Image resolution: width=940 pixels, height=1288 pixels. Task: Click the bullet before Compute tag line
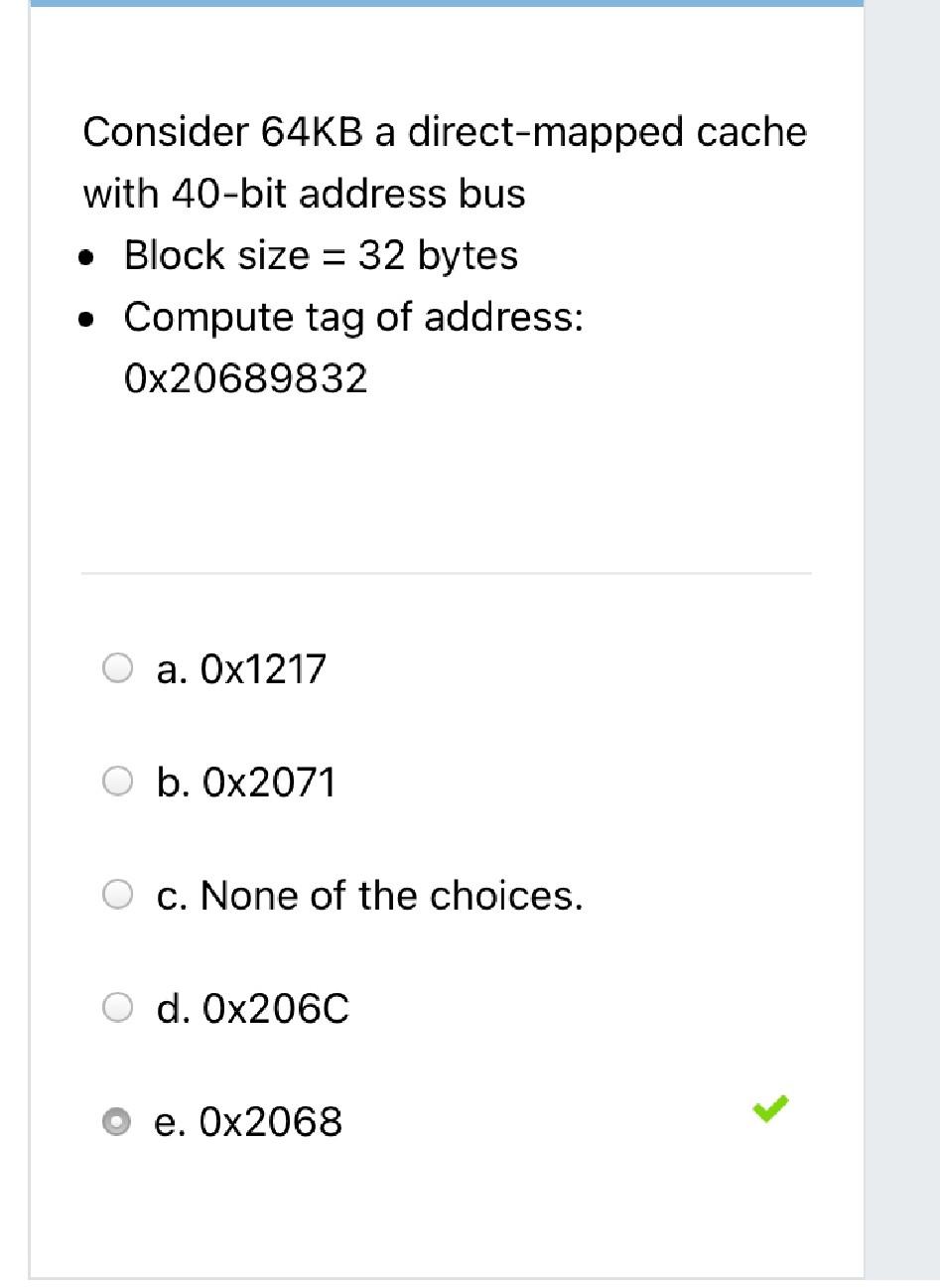(87, 318)
